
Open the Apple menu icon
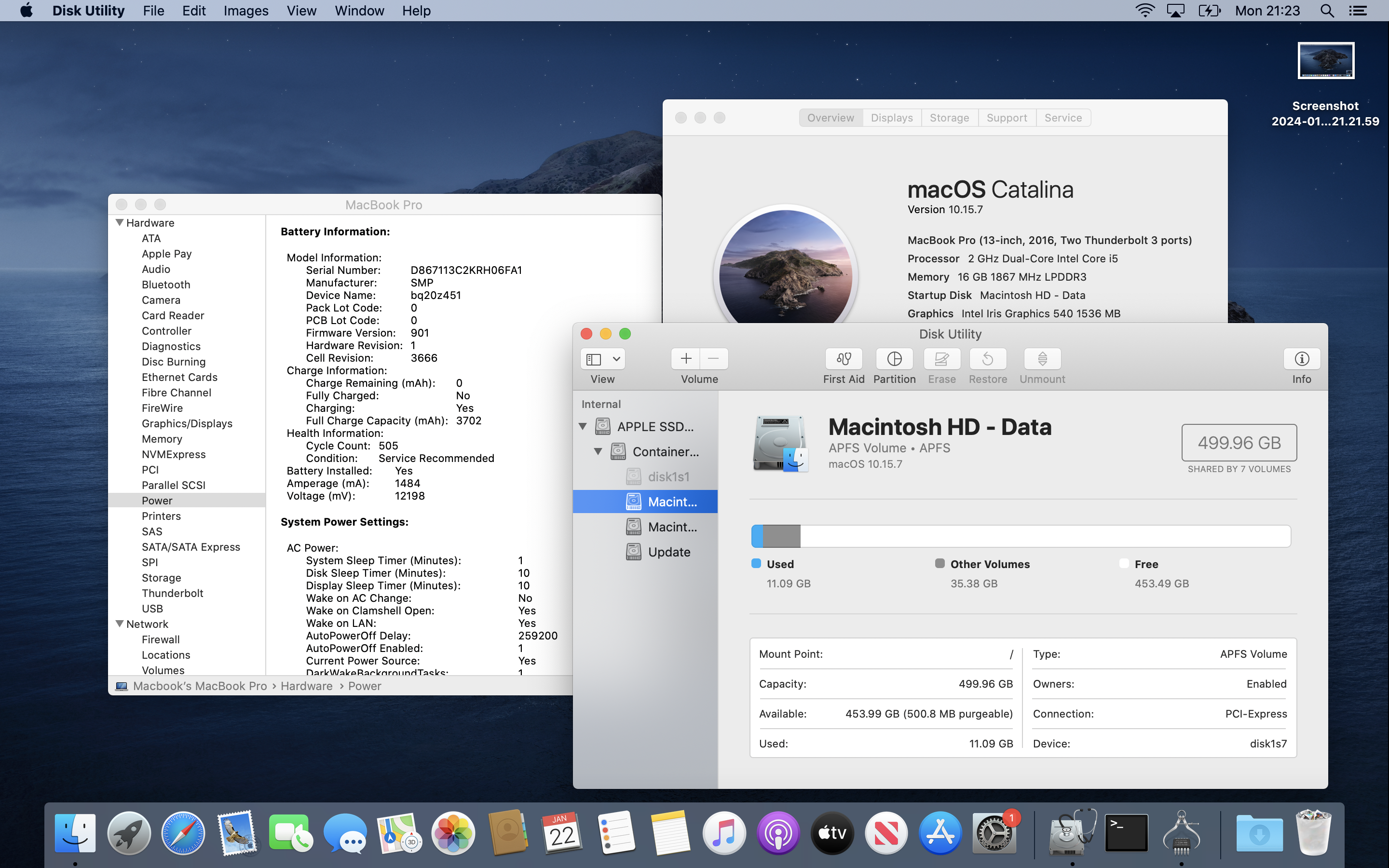27,10
